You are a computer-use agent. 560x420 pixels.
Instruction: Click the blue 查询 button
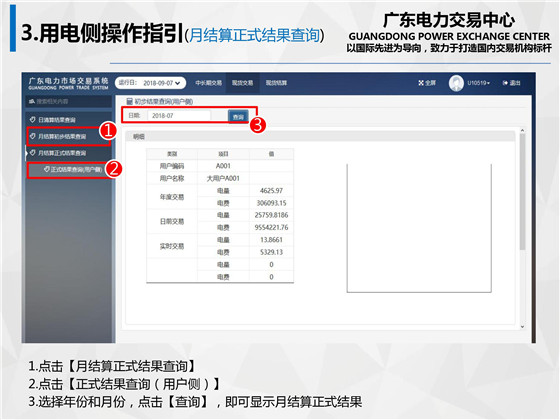tap(238, 116)
